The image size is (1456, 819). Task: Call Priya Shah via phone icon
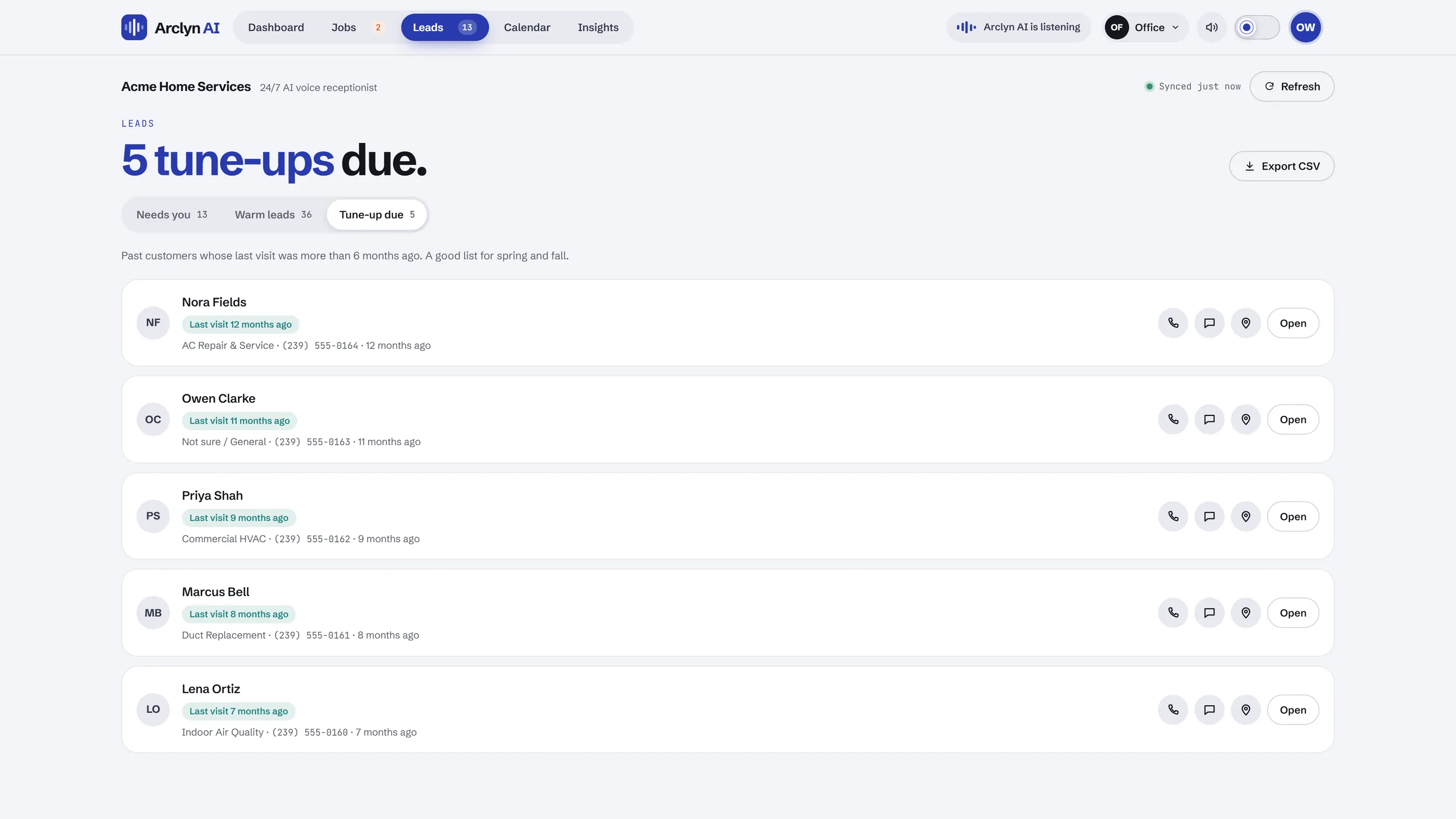(x=1174, y=516)
